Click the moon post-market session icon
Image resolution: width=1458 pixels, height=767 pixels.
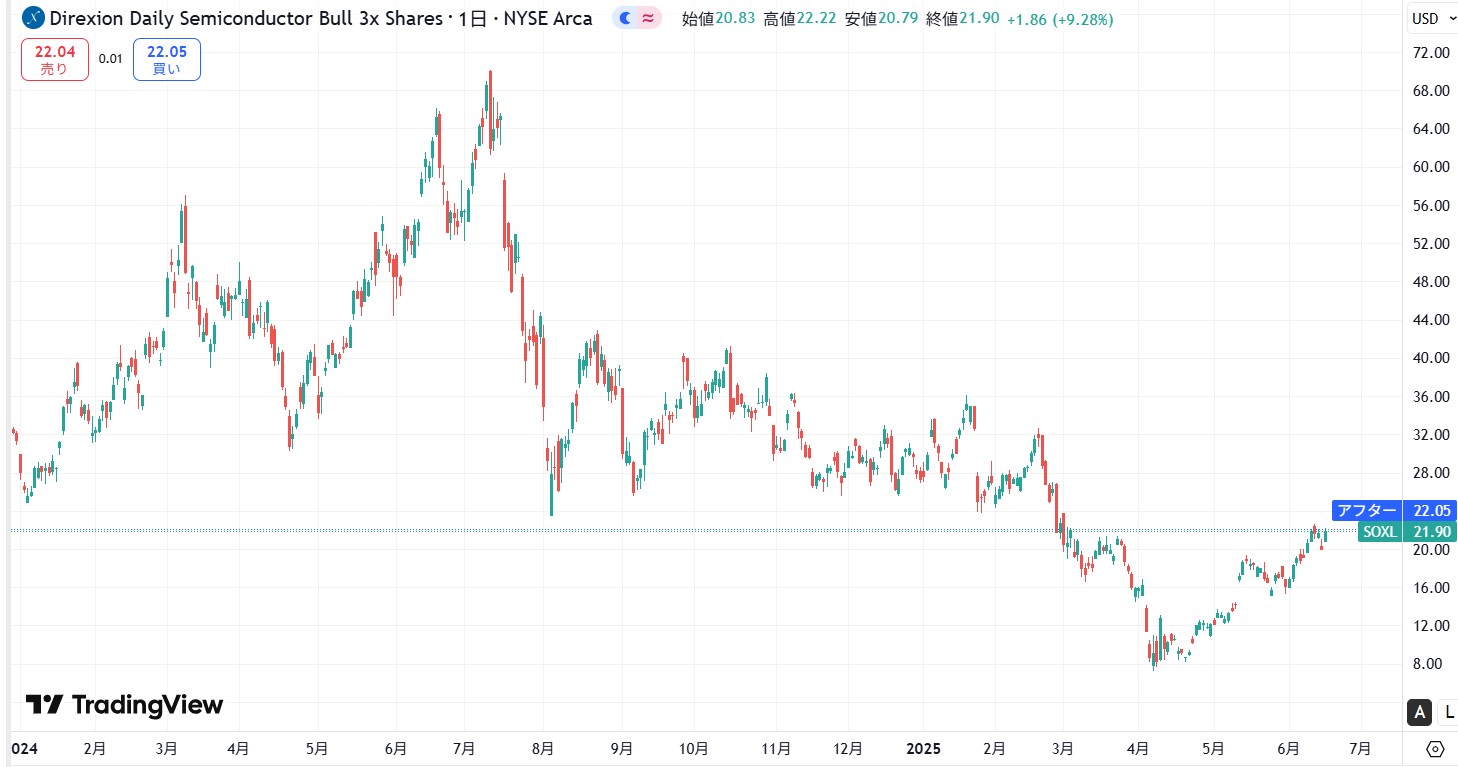point(625,18)
